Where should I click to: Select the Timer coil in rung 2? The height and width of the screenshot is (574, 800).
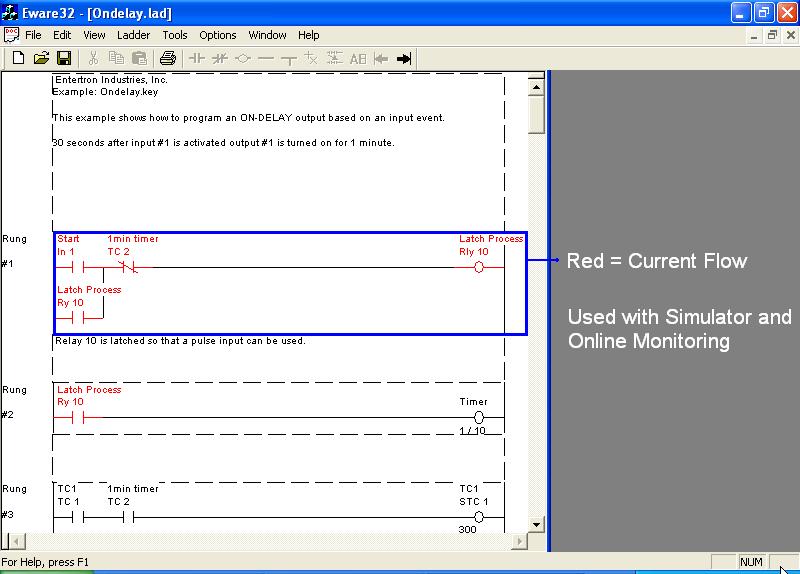(479, 418)
